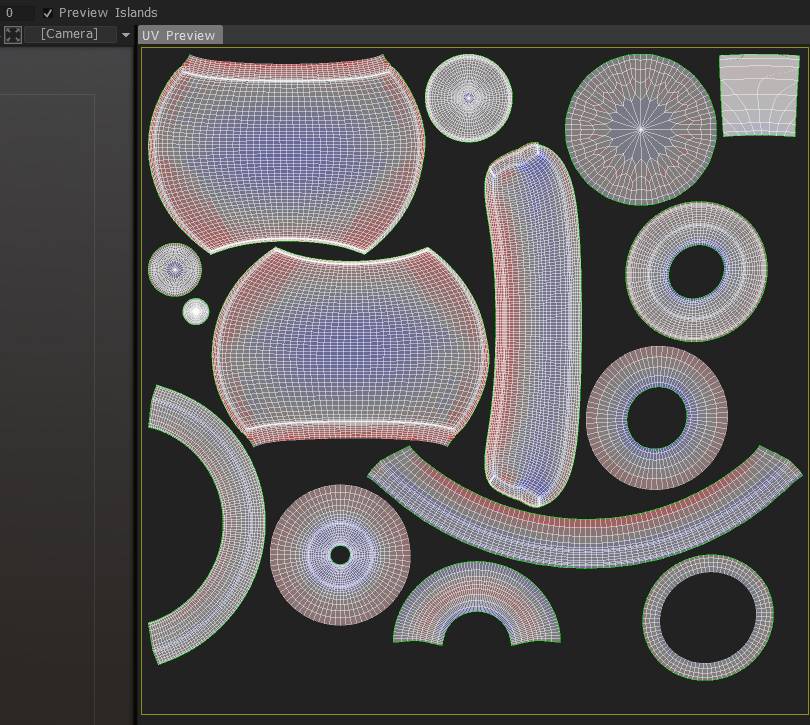Screen dimensions: 810x725
Task: Click the [Camera] view selector field
Action: click(x=69, y=35)
